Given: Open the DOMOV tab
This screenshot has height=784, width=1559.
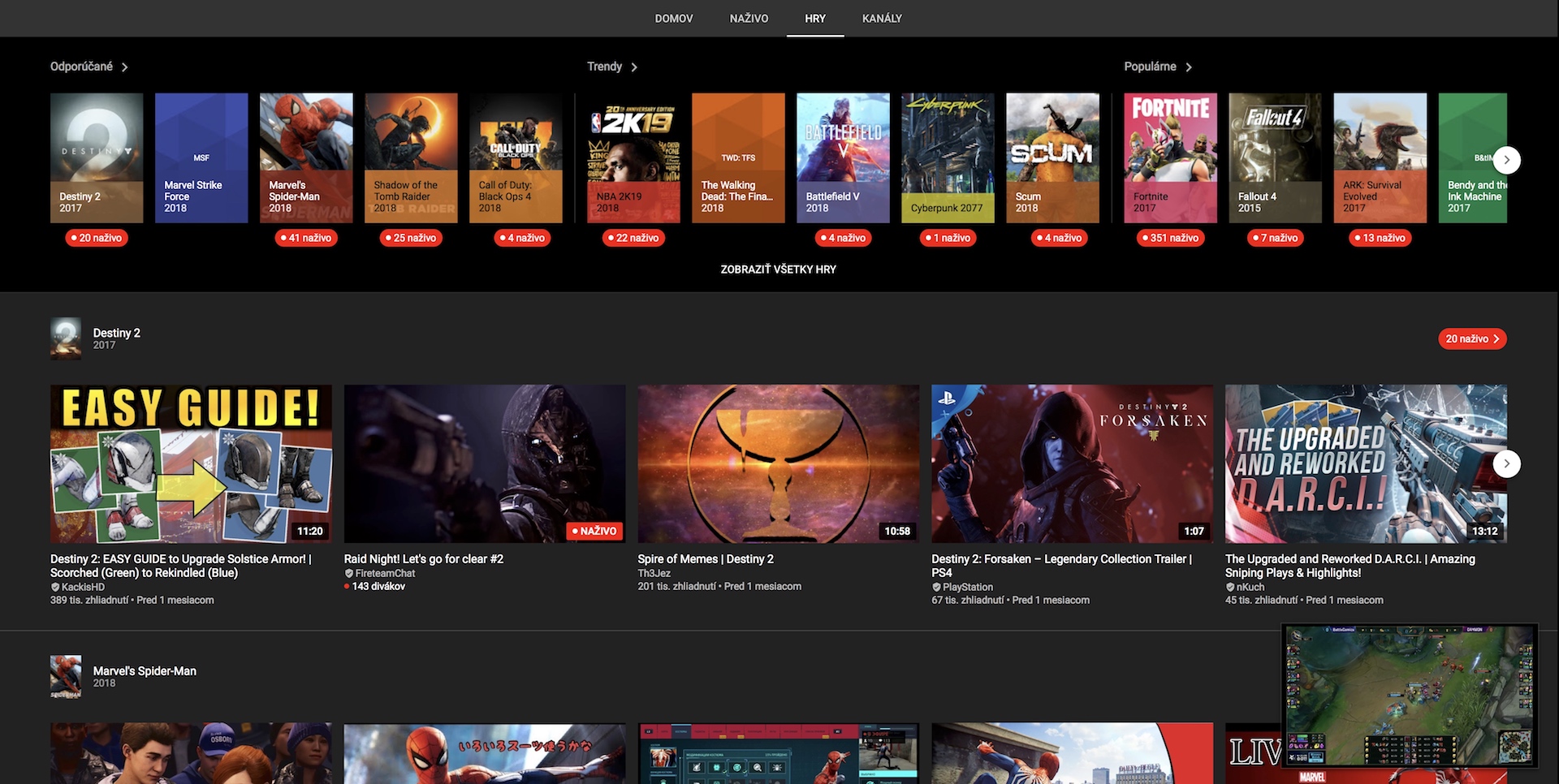Looking at the screenshot, I should [x=674, y=18].
